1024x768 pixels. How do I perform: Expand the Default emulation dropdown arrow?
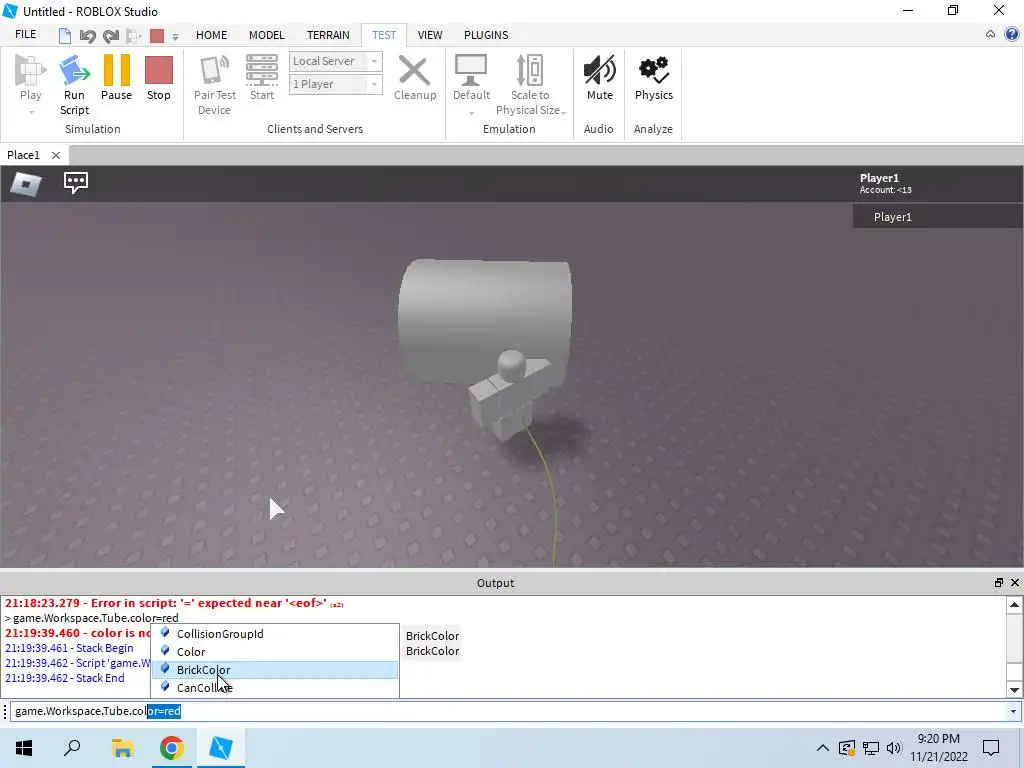click(x=471, y=114)
